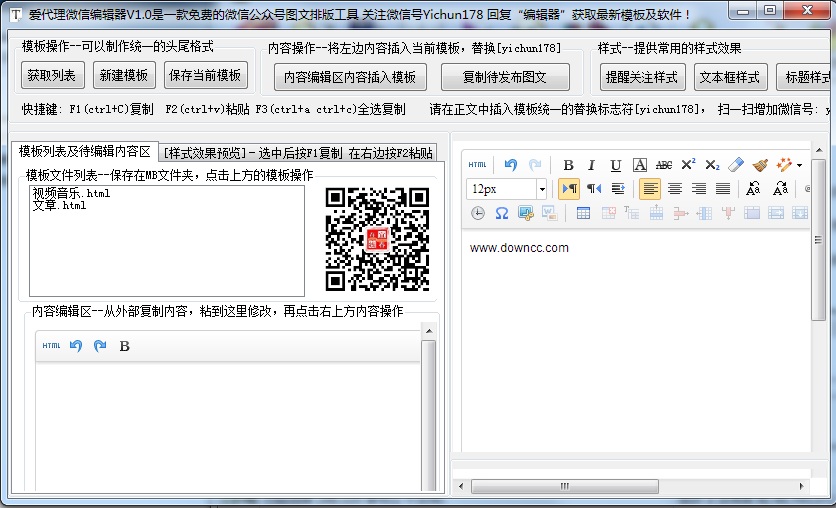Click the screenshot capture icon
836x508 pixels.
click(x=526, y=213)
